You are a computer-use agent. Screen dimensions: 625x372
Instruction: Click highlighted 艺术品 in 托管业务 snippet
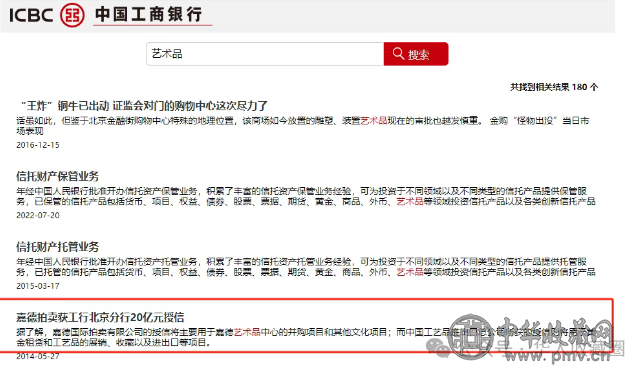click(410, 272)
